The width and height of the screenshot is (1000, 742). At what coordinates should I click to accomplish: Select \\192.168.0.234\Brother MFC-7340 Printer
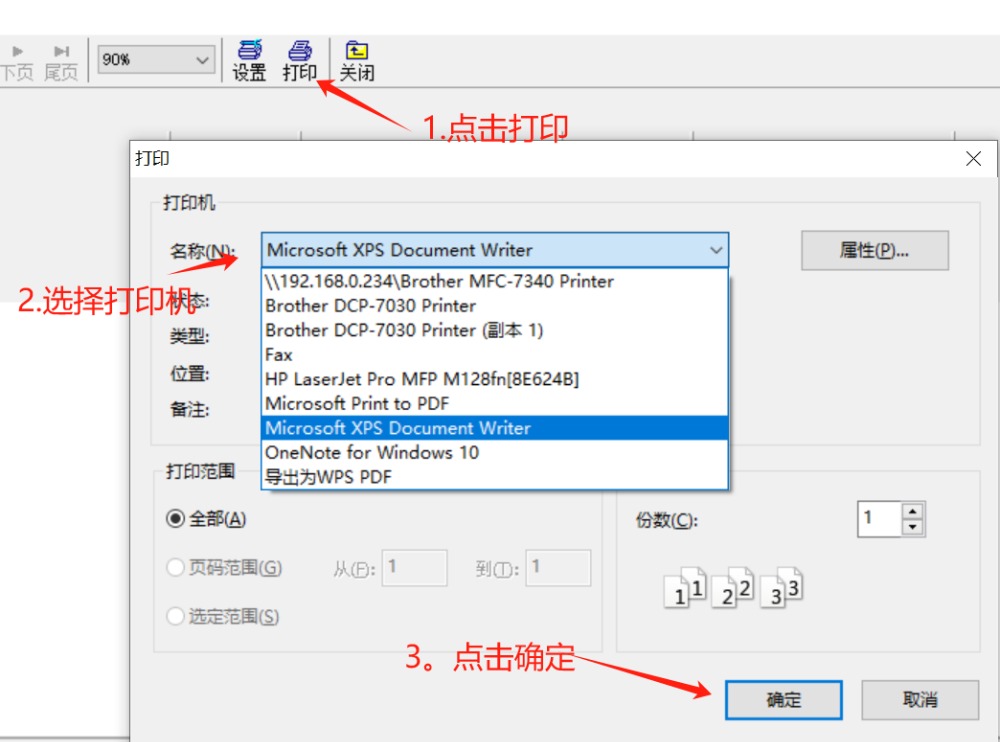click(494, 281)
